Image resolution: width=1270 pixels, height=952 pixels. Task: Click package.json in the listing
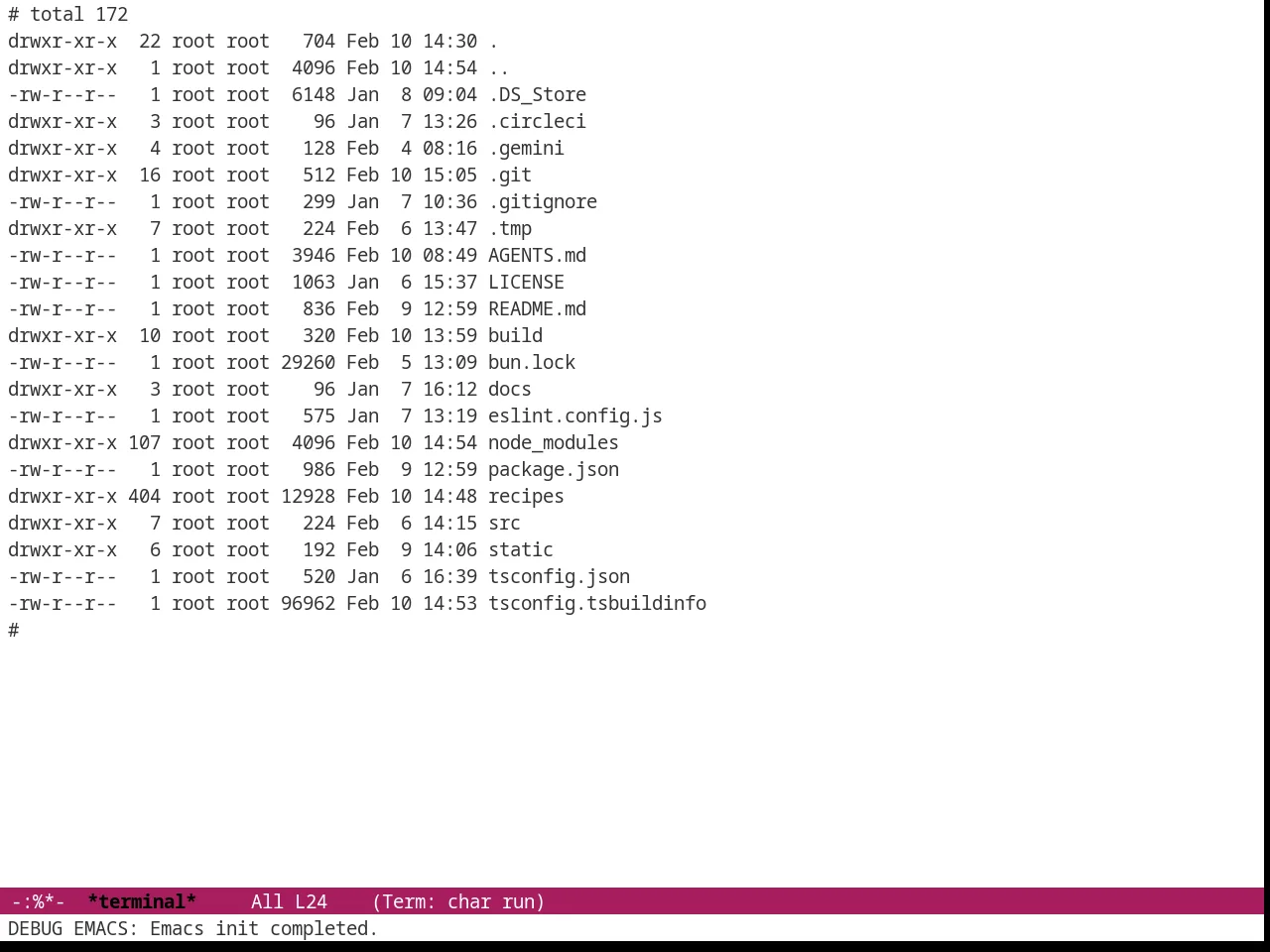[554, 469]
